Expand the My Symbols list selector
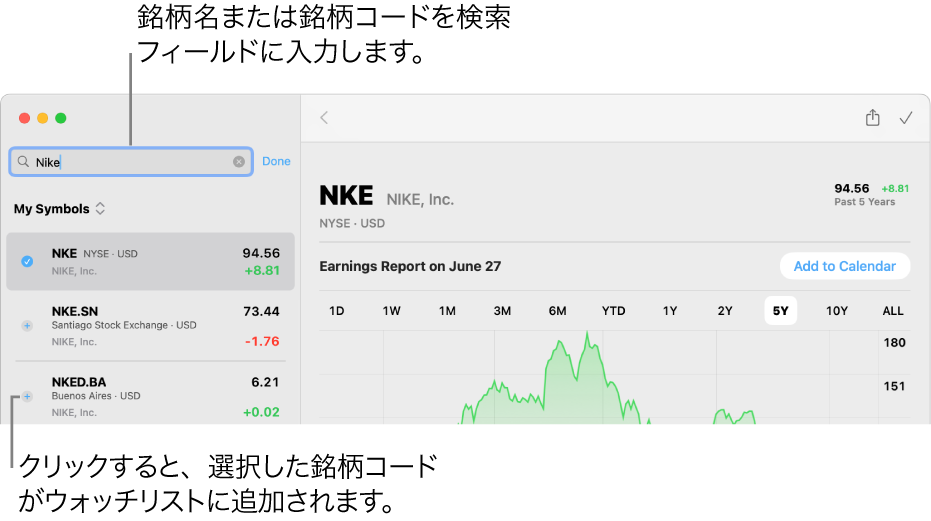Viewport: 931px width, 521px height. pos(59,209)
